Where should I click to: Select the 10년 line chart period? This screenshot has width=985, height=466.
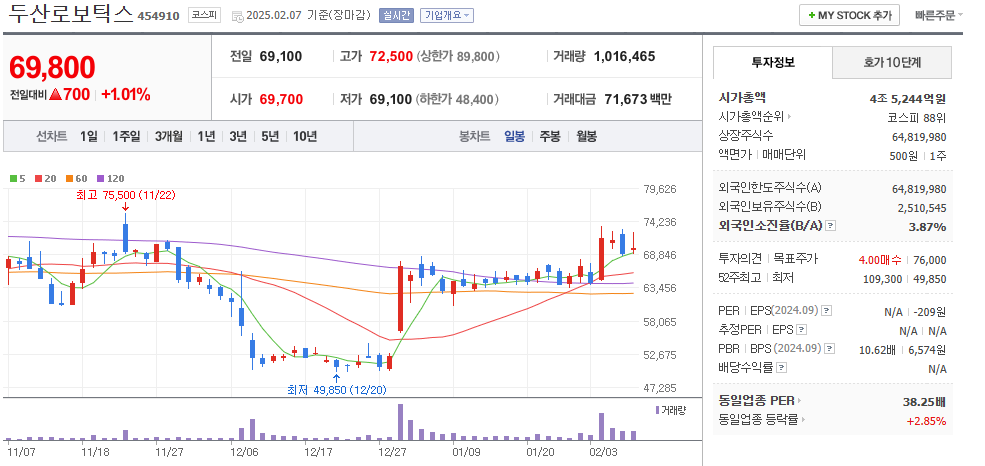point(305,136)
